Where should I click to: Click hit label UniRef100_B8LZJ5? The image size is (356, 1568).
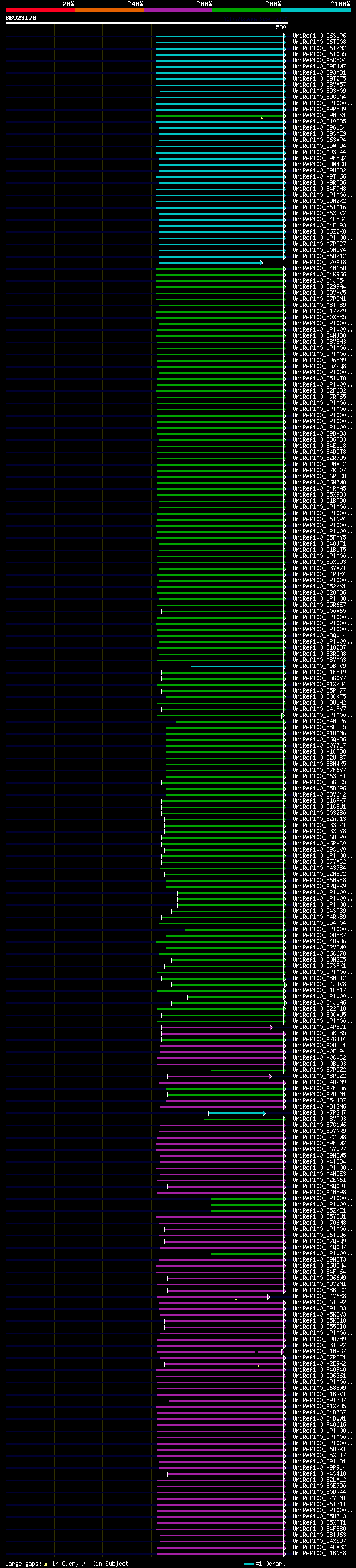pos(319,728)
